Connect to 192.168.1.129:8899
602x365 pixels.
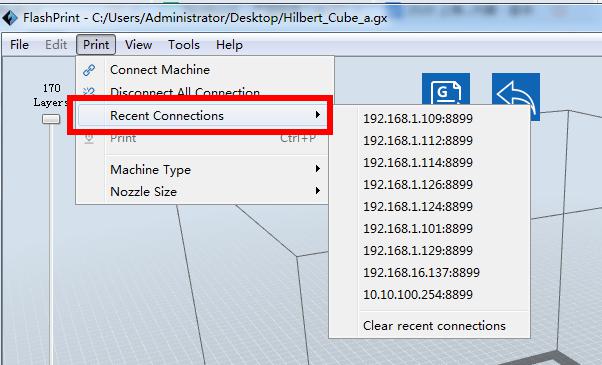coord(430,251)
